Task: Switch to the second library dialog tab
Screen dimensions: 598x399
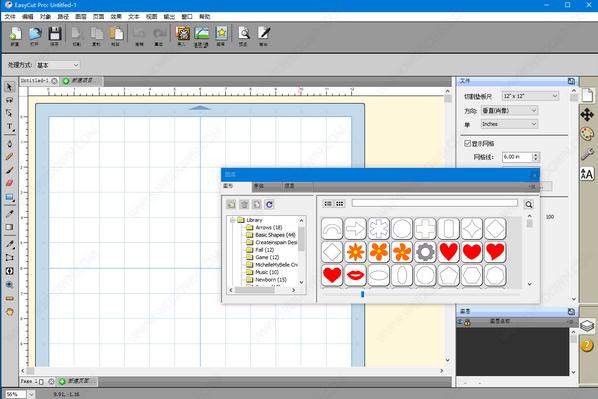Action: pos(267,186)
